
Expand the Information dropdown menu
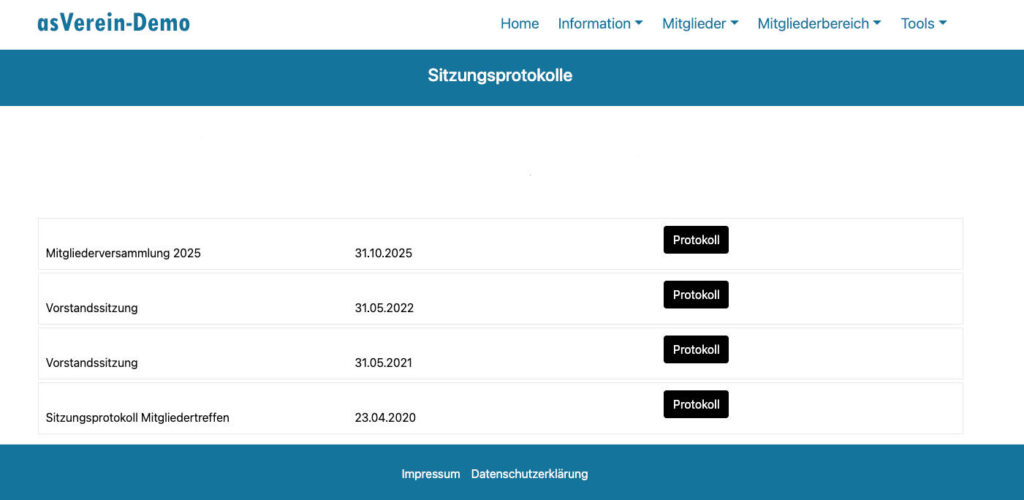[600, 24]
